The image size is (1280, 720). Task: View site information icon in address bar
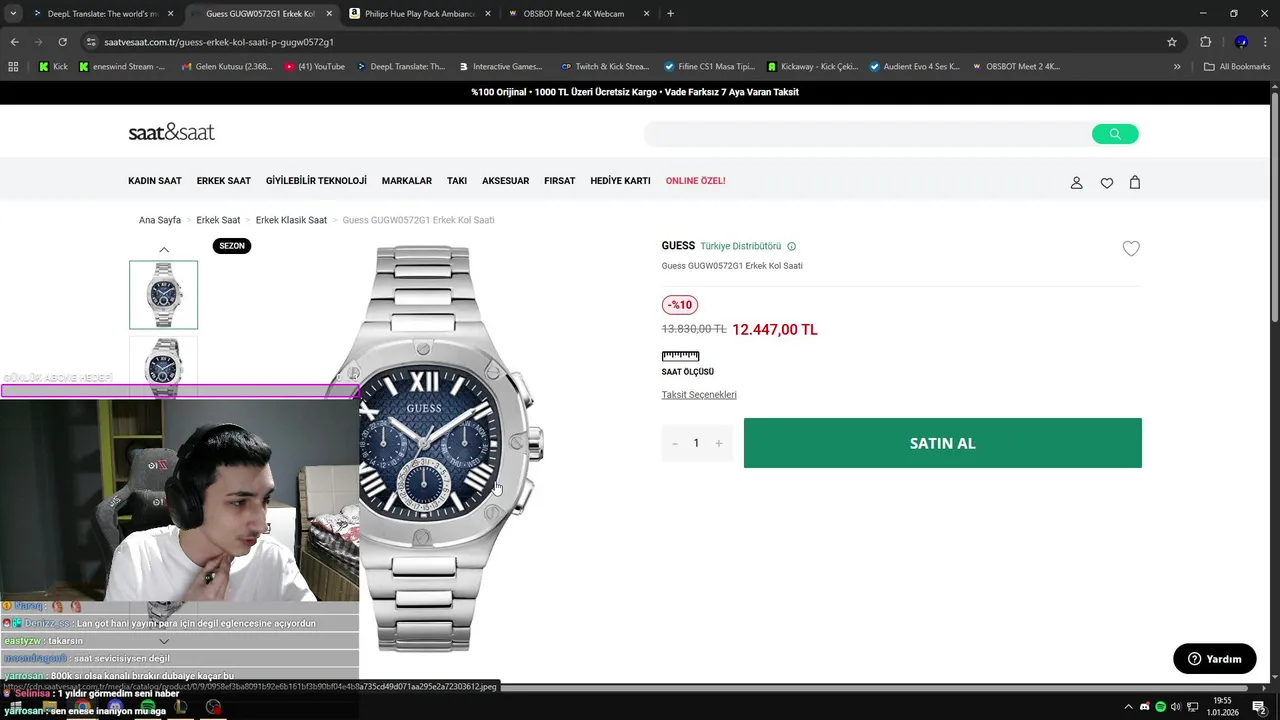[91, 42]
